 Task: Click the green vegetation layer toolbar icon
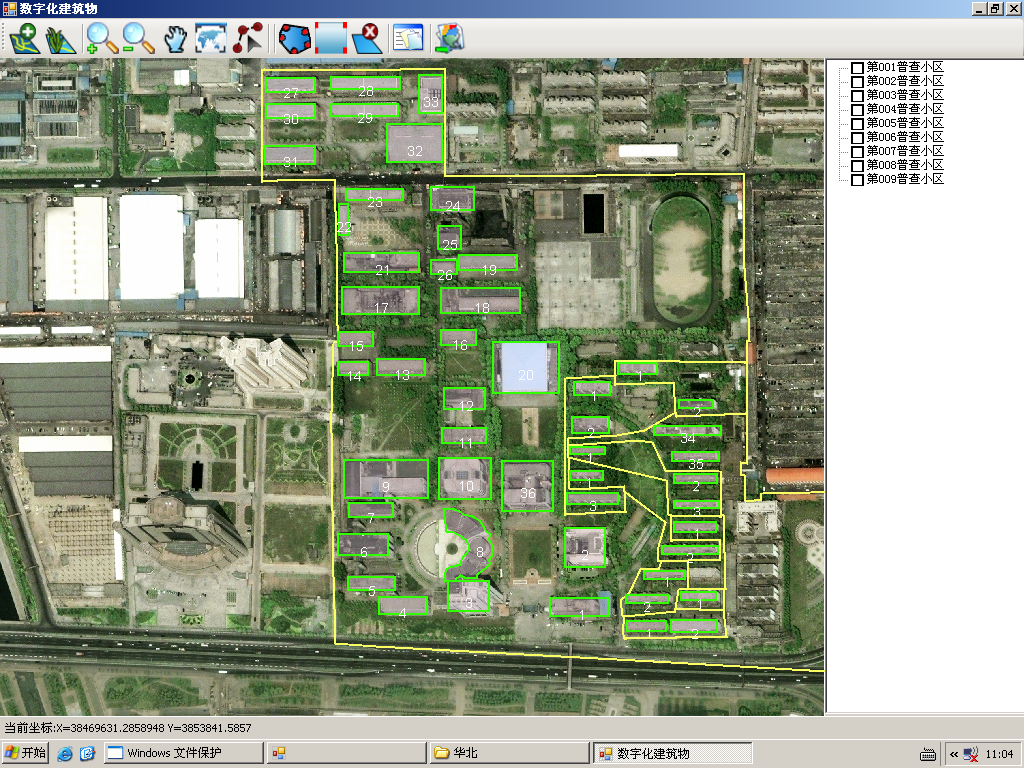coord(61,39)
